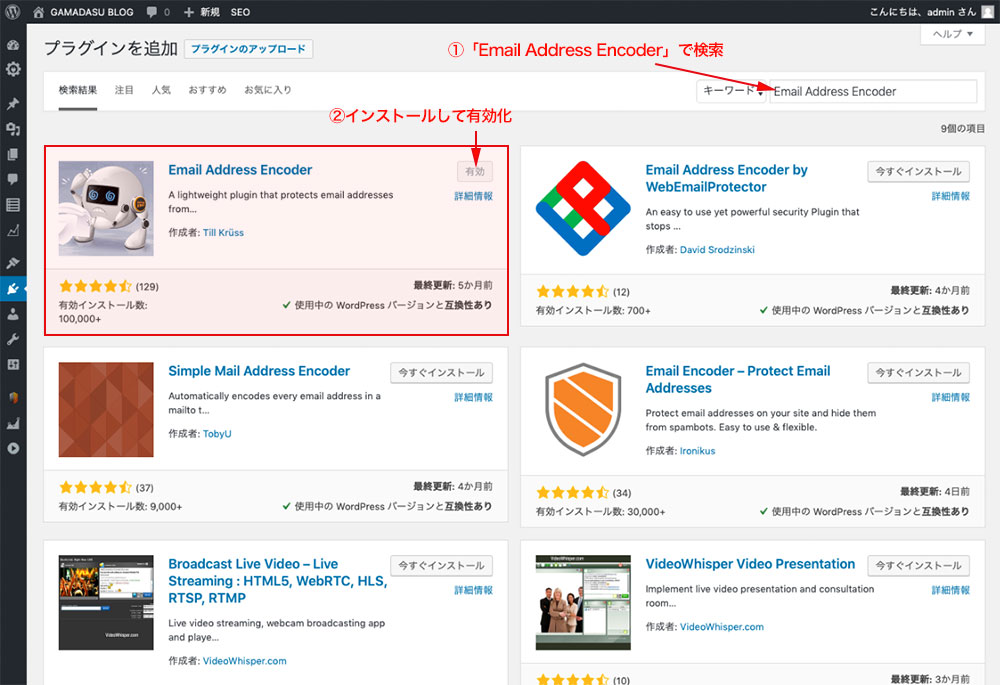This screenshot has height=685, width=1000.
Task: Click the WebEmailProtector diamond logo thumbnail
Action: click(583, 209)
